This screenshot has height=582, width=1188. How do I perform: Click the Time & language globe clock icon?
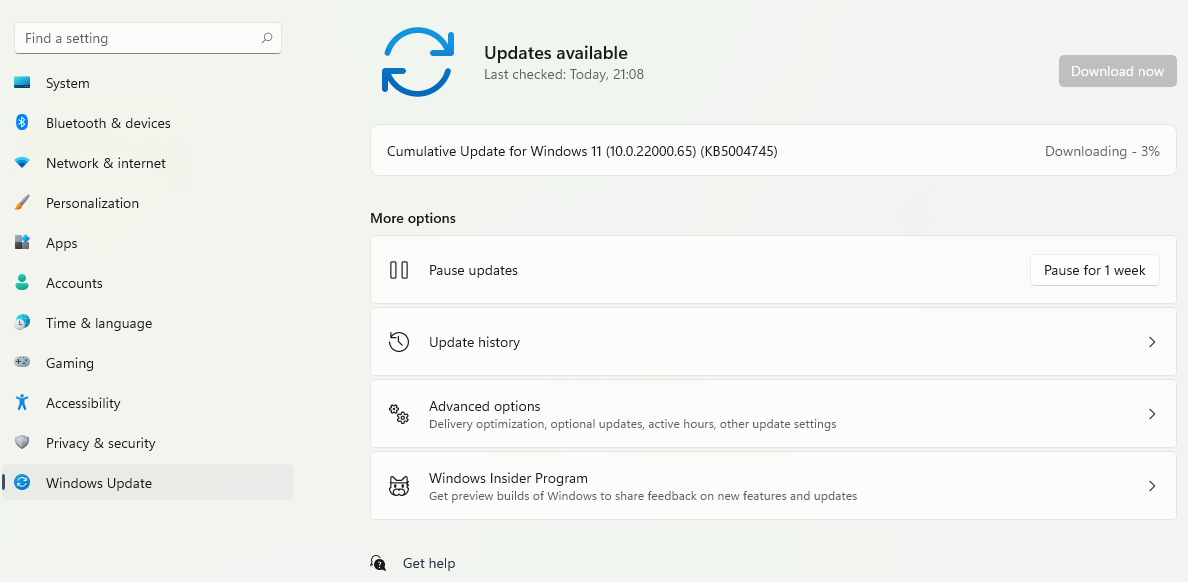22,322
